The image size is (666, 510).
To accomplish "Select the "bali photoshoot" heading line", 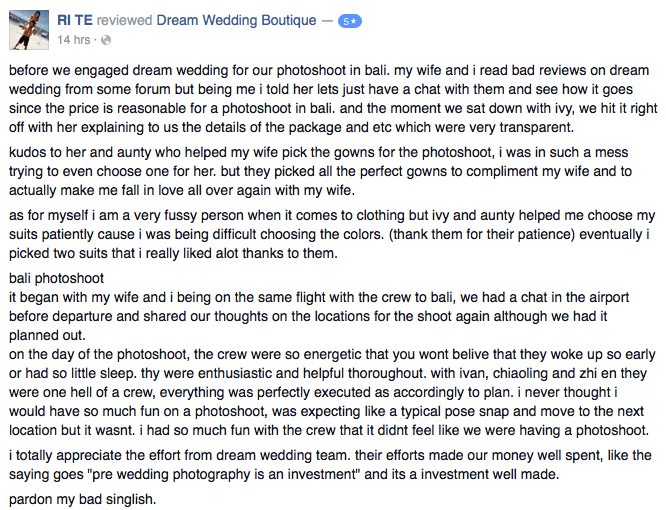I will click(x=56, y=278).
